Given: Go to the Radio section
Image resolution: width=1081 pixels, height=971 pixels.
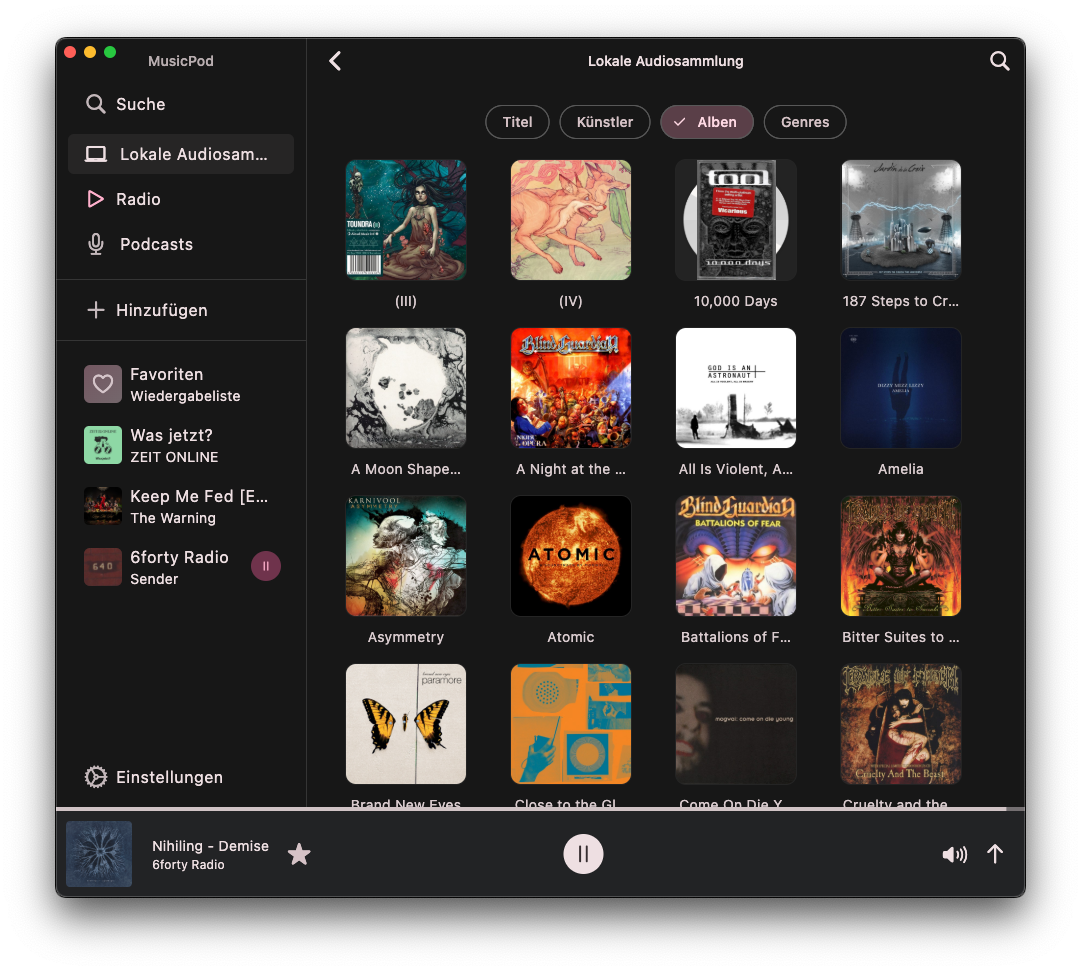Looking at the screenshot, I should [181, 199].
